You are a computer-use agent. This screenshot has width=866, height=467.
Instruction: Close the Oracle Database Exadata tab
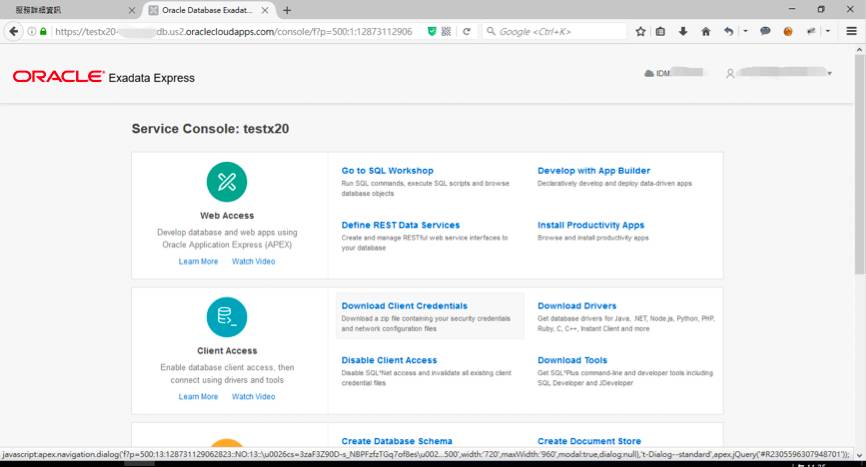(x=265, y=10)
